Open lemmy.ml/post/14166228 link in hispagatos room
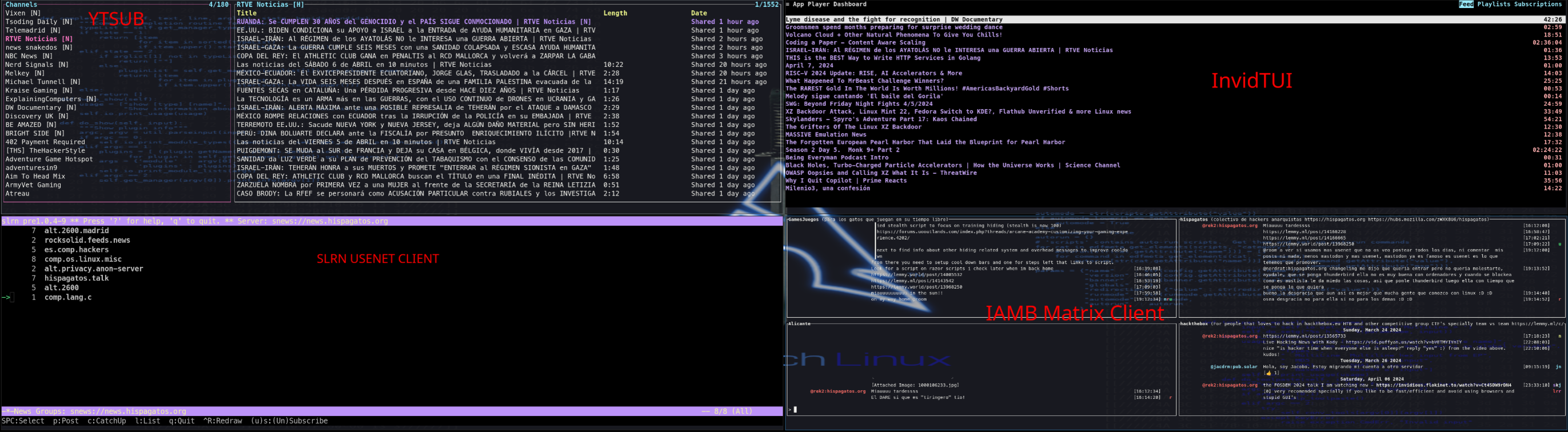The width and height of the screenshot is (1568, 432). click(1304, 232)
